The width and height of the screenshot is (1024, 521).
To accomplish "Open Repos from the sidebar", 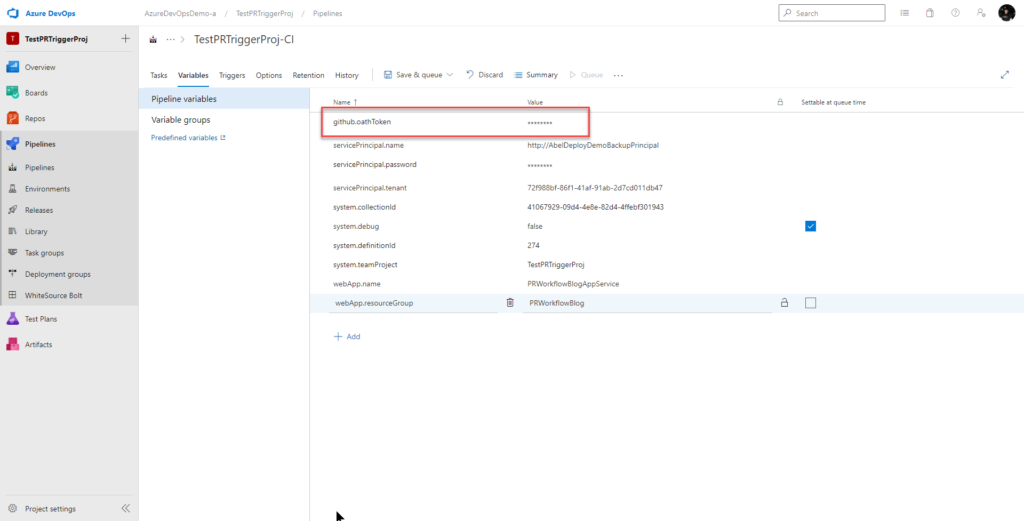I will point(35,118).
